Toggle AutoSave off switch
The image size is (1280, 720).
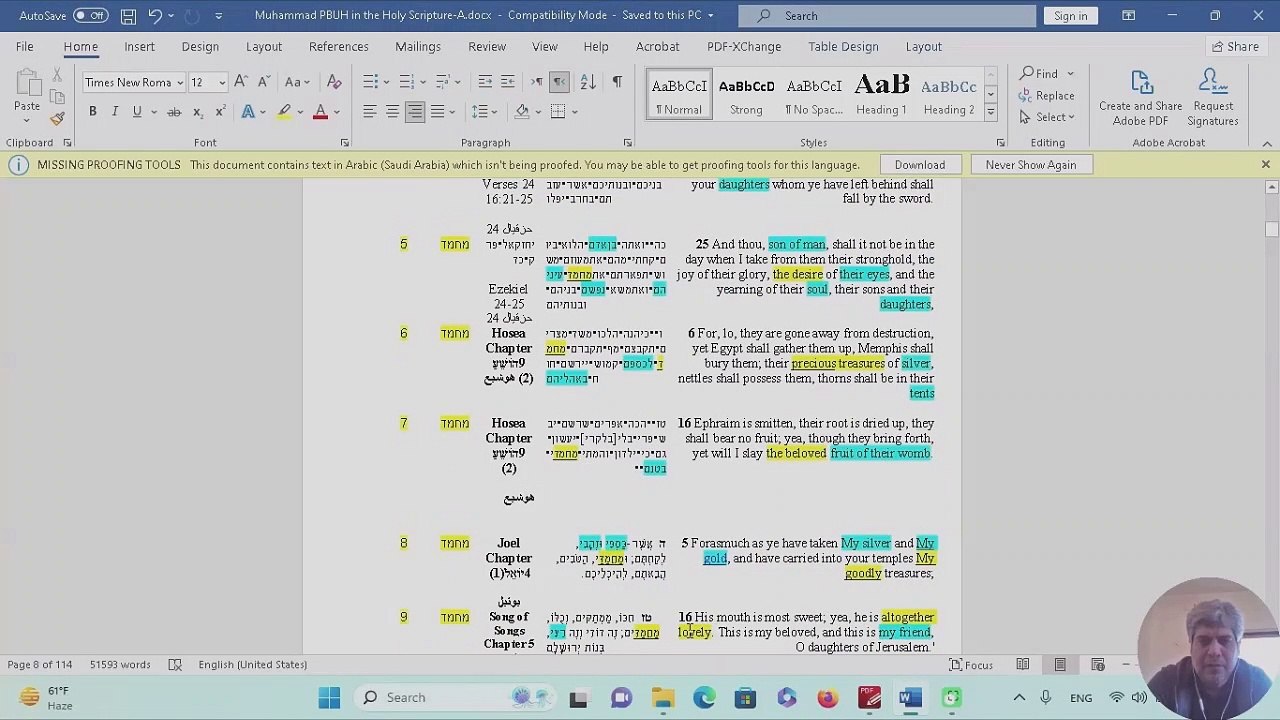coord(90,16)
